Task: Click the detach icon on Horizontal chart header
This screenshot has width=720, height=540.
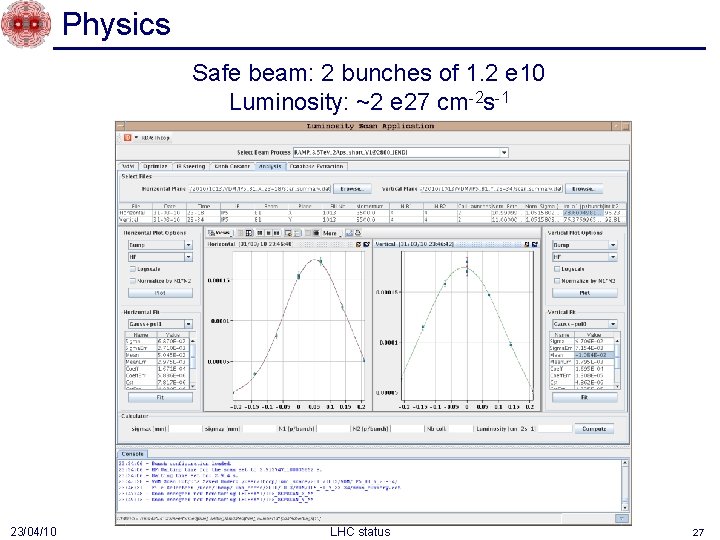Action: coord(366,244)
